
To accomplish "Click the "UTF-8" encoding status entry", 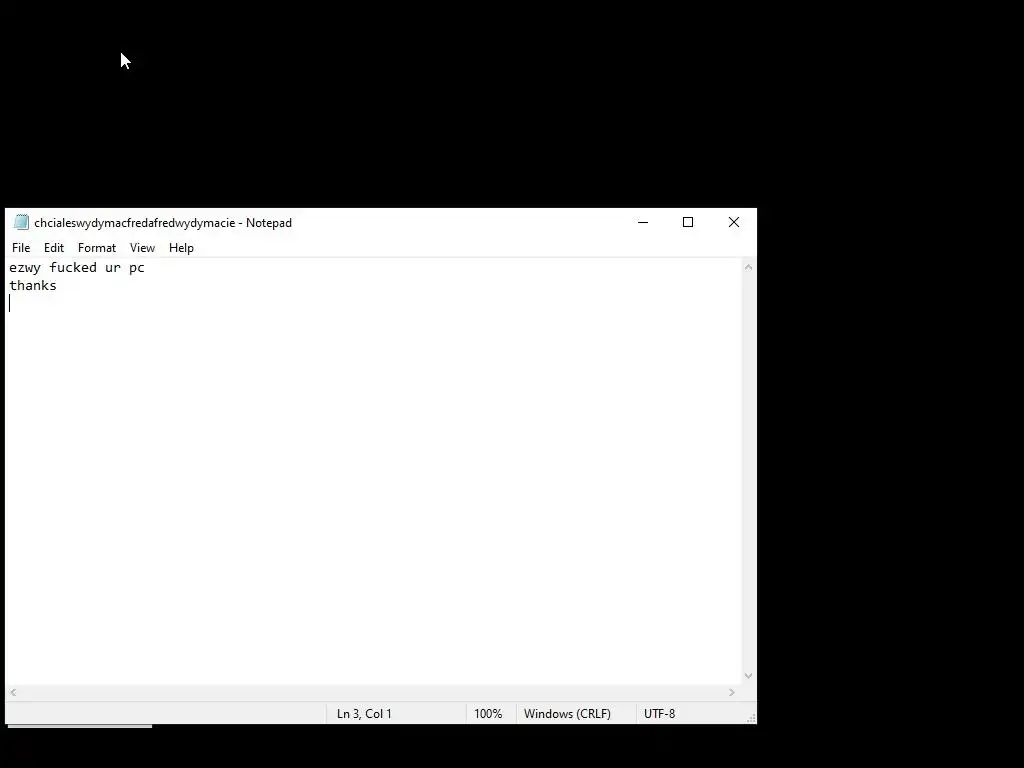I will [660, 714].
